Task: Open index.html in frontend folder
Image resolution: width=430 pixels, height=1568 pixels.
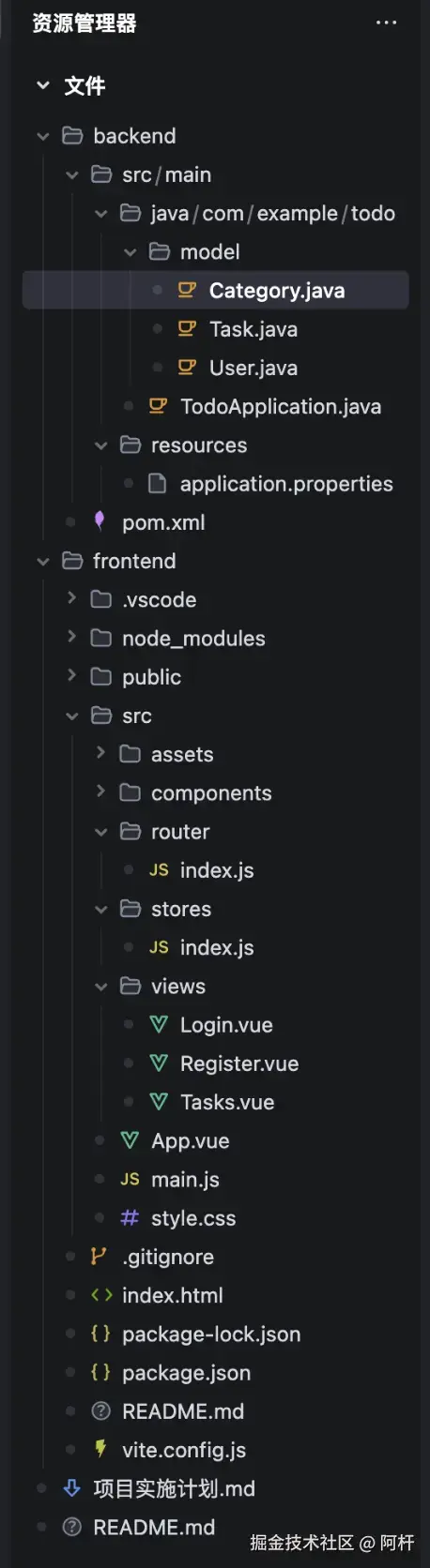Action: [x=172, y=1295]
